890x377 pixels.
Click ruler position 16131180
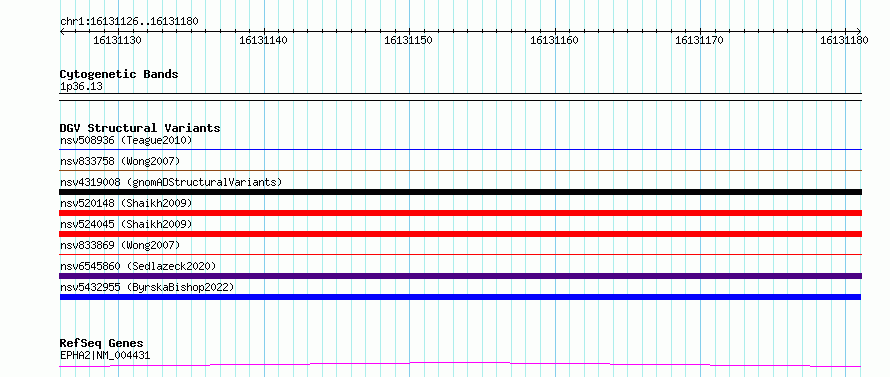844,40
